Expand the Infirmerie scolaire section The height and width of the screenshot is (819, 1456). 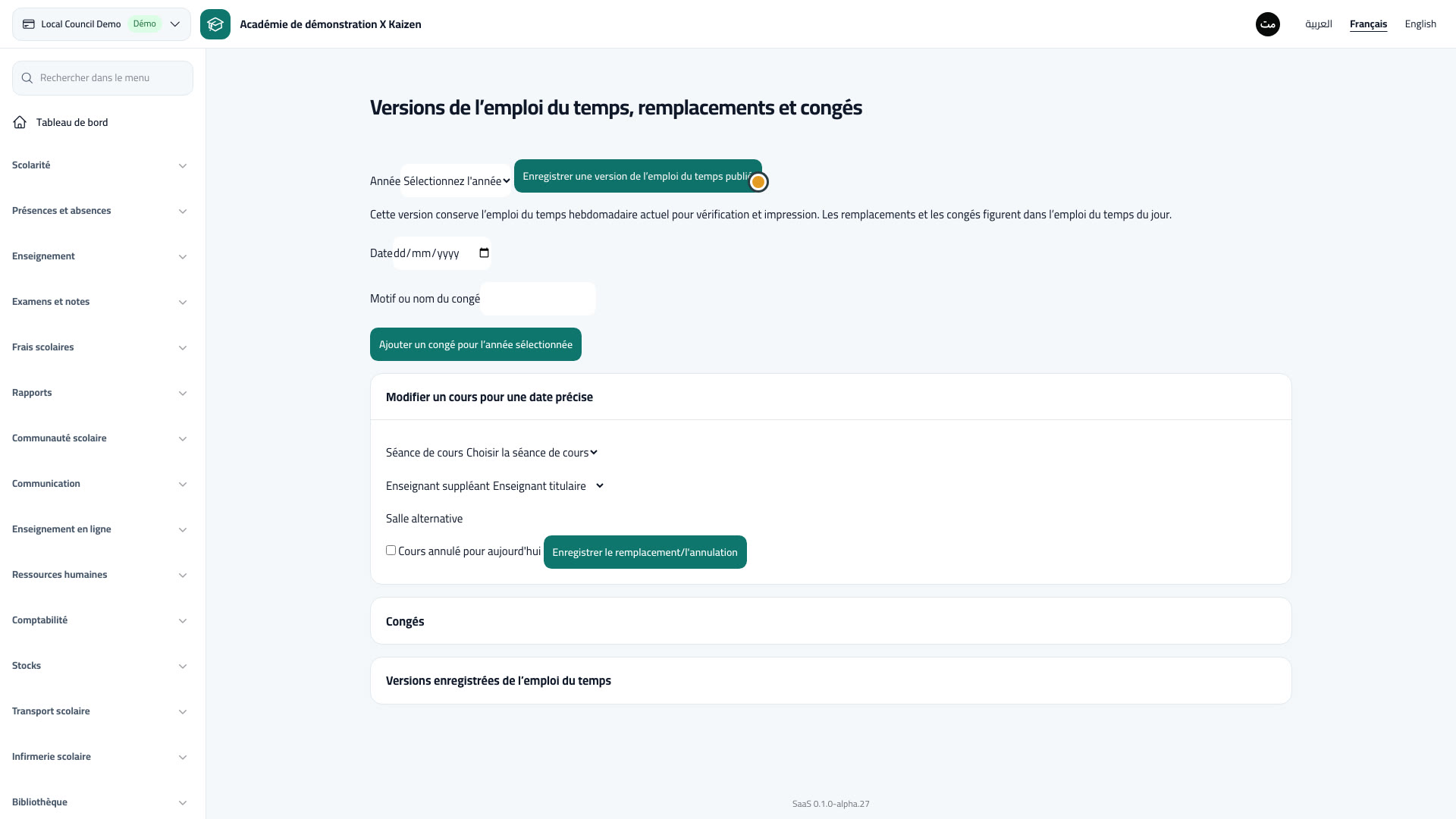point(99,757)
